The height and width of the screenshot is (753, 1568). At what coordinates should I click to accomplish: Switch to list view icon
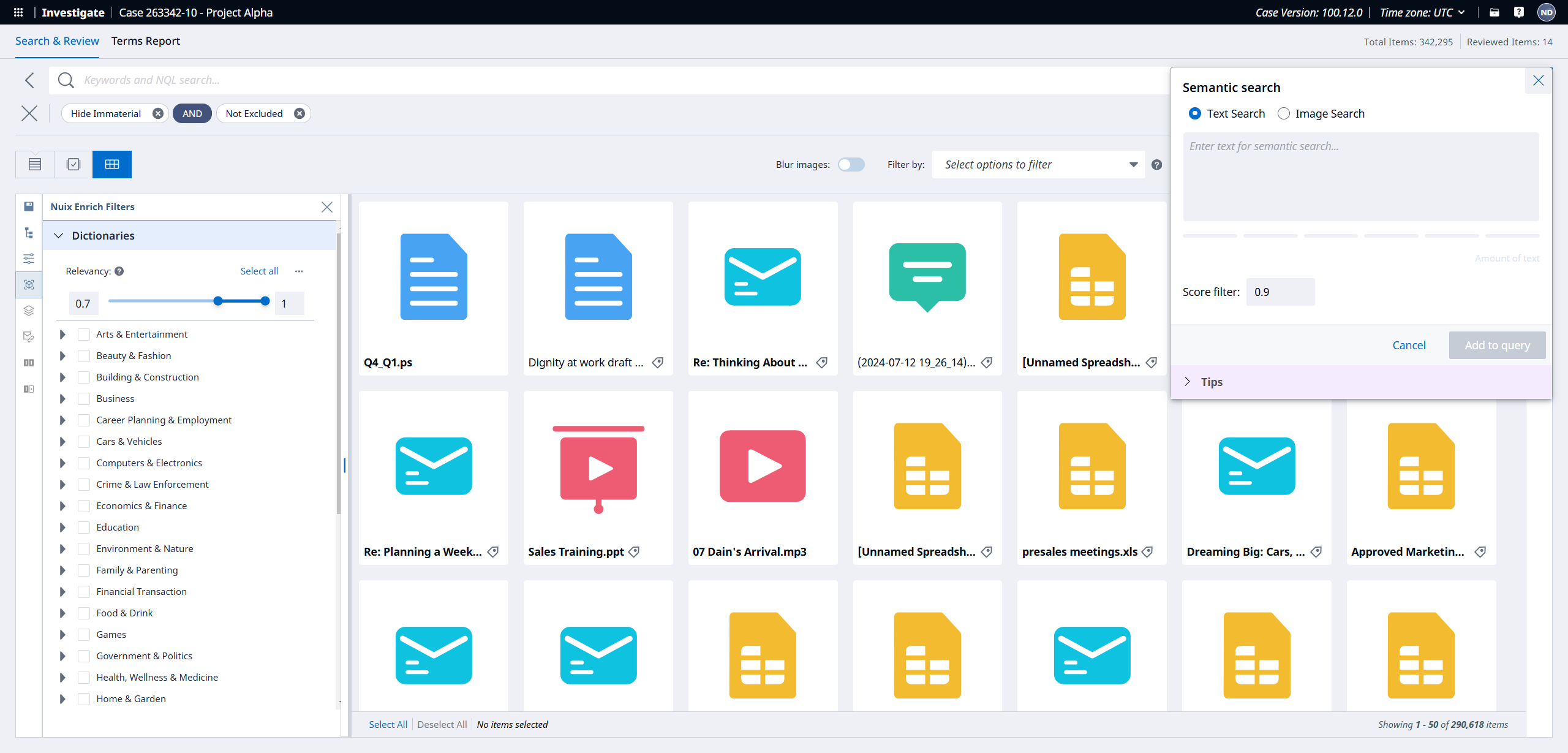pos(35,164)
